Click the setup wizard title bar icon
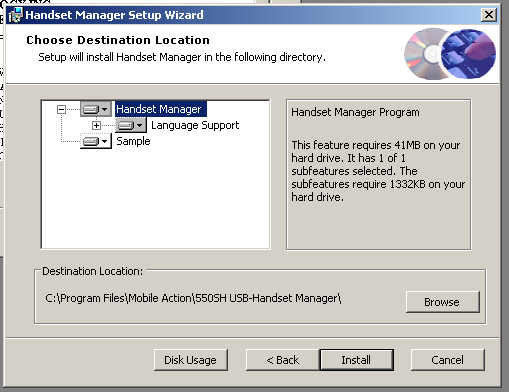 tap(15, 15)
